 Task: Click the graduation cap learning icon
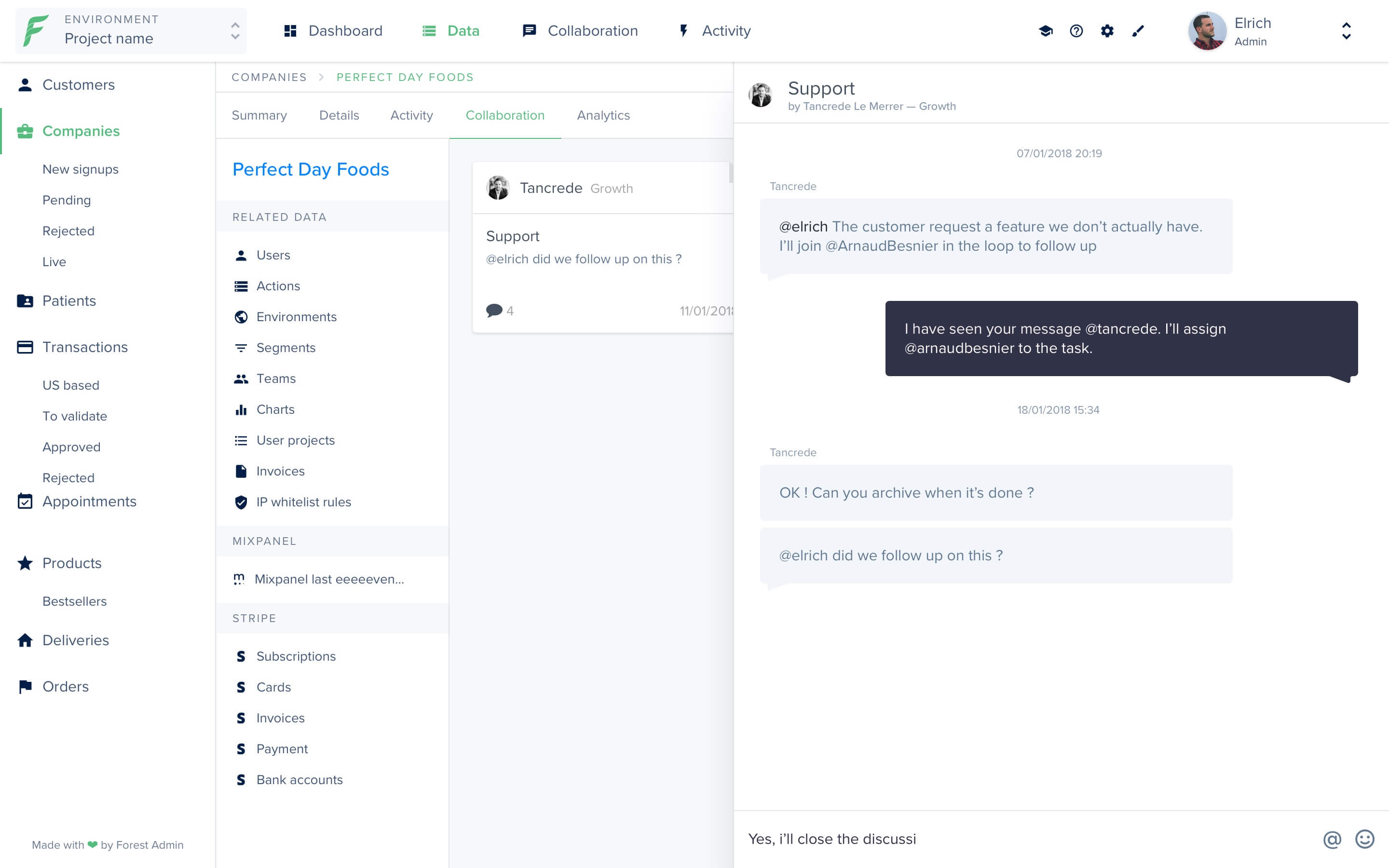coord(1045,31)
